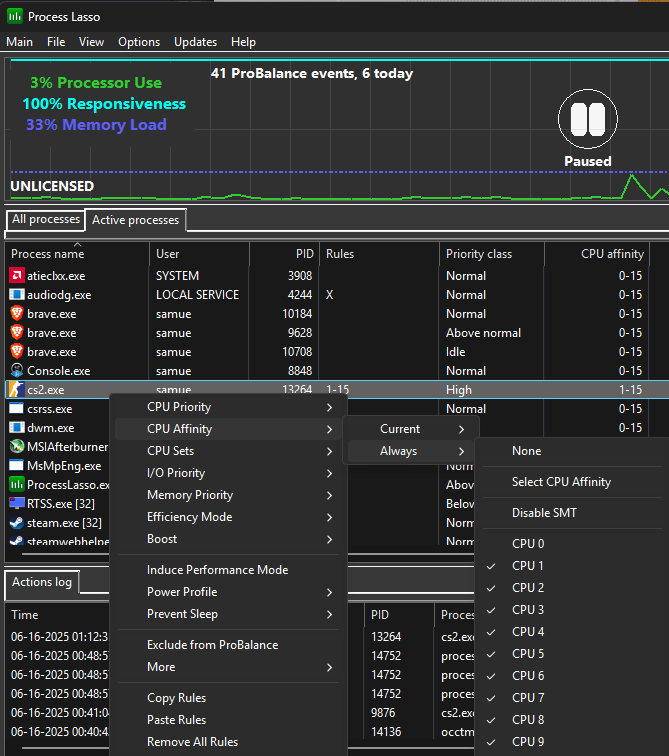Image resolution: width=669 pixels, height=756 pixels.
Task: Sort by Process name column header
Action: [x=77, y=254]
